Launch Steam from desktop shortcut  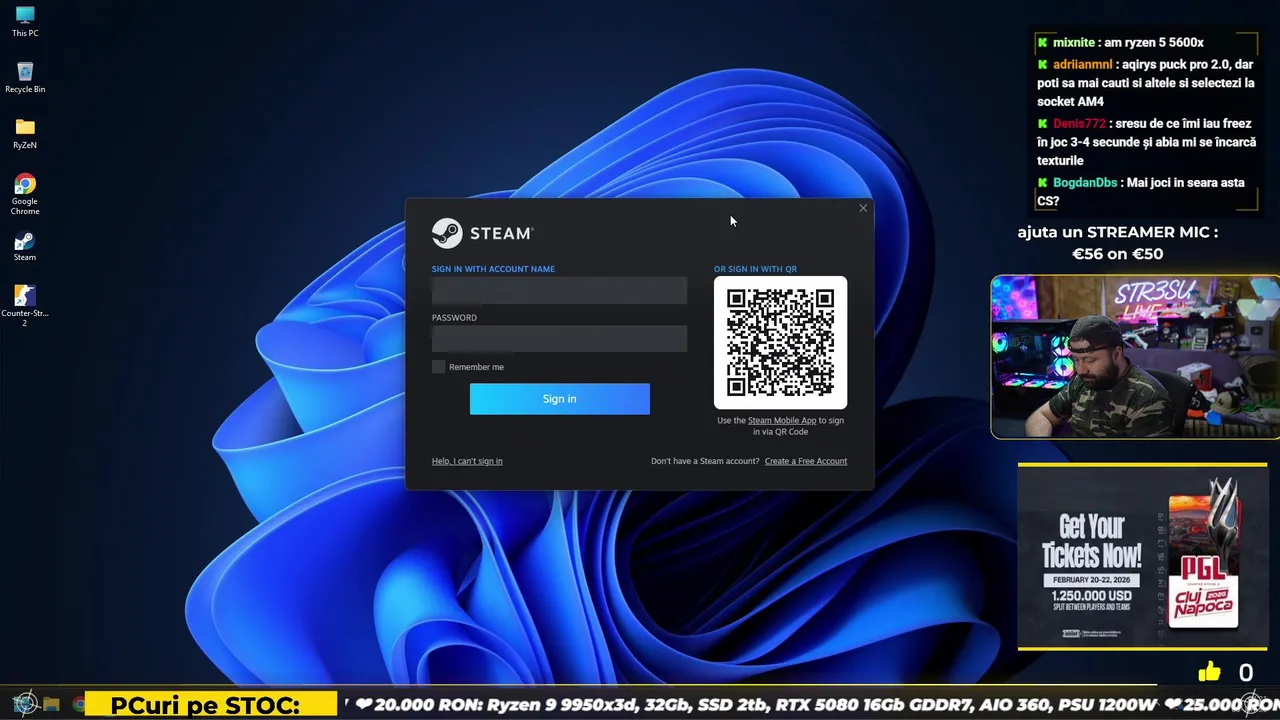25,246
